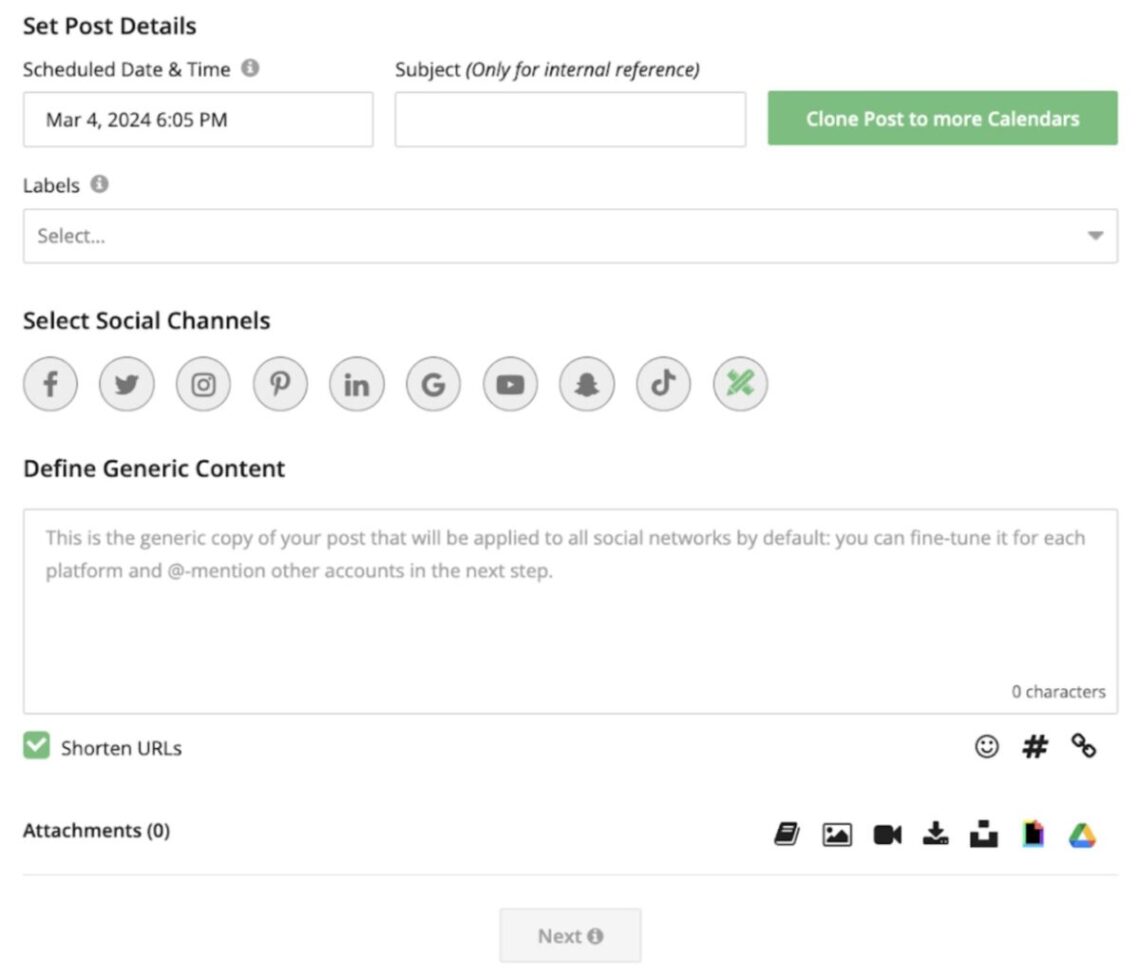Select the YouTube social channel
Screen dimensions: 1140x979
tap(509, 383)
